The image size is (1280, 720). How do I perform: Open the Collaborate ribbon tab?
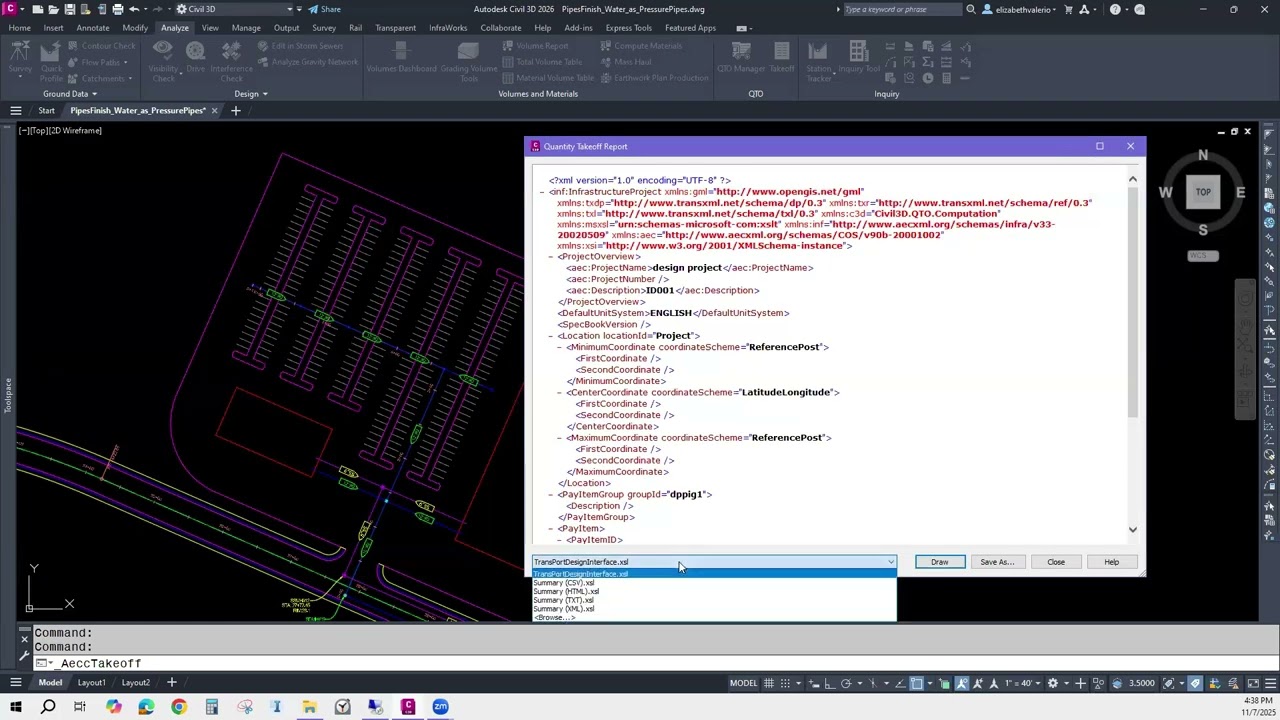click(500, 28)
